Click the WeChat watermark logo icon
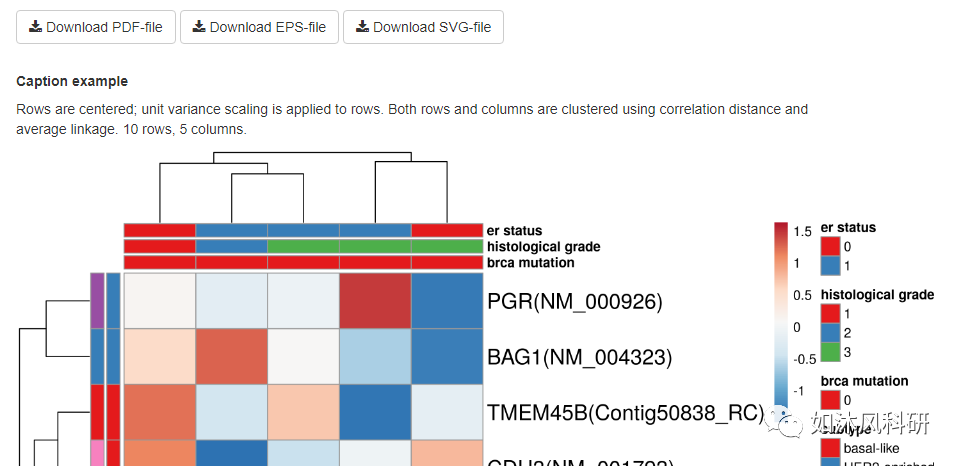 click(790, 425)
